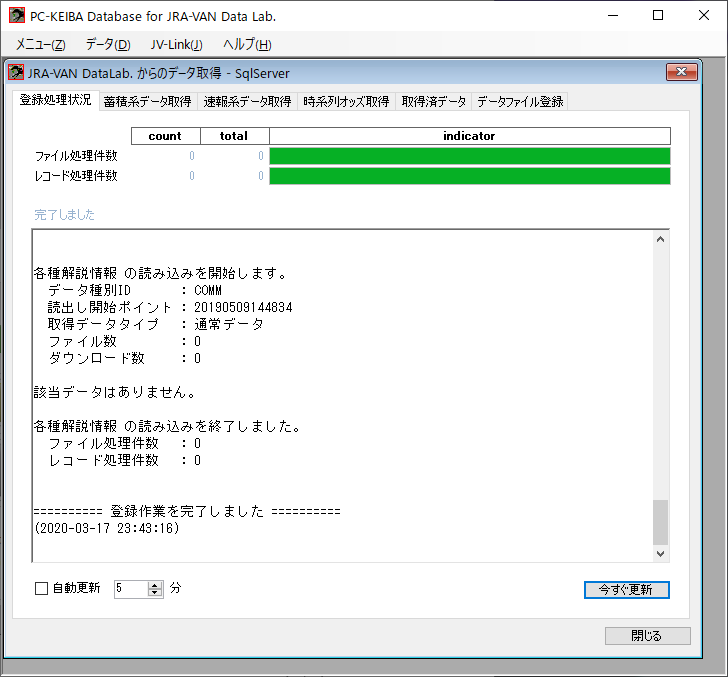This screenshot has height=677, width=728.
Task: Maximize the PC-KEIBA main window
Action: point(658,16)
